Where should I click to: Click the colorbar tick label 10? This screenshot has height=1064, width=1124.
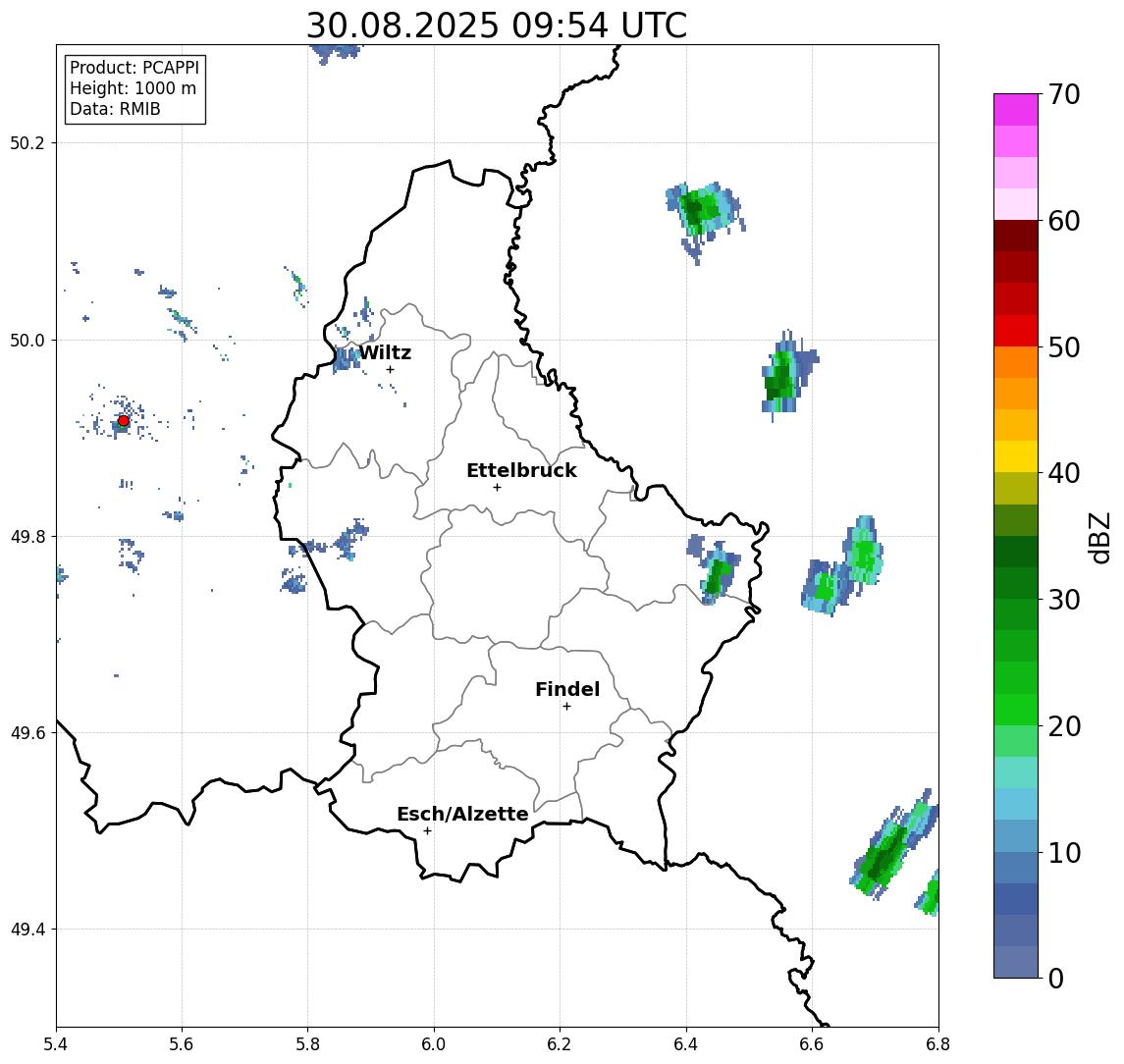[1063, 852]
